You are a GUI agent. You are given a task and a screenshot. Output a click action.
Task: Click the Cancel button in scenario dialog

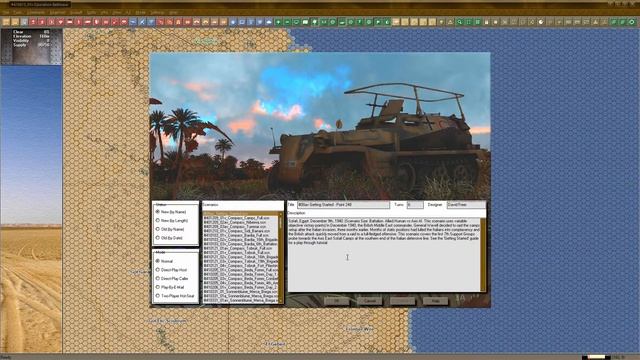(369, 301)
